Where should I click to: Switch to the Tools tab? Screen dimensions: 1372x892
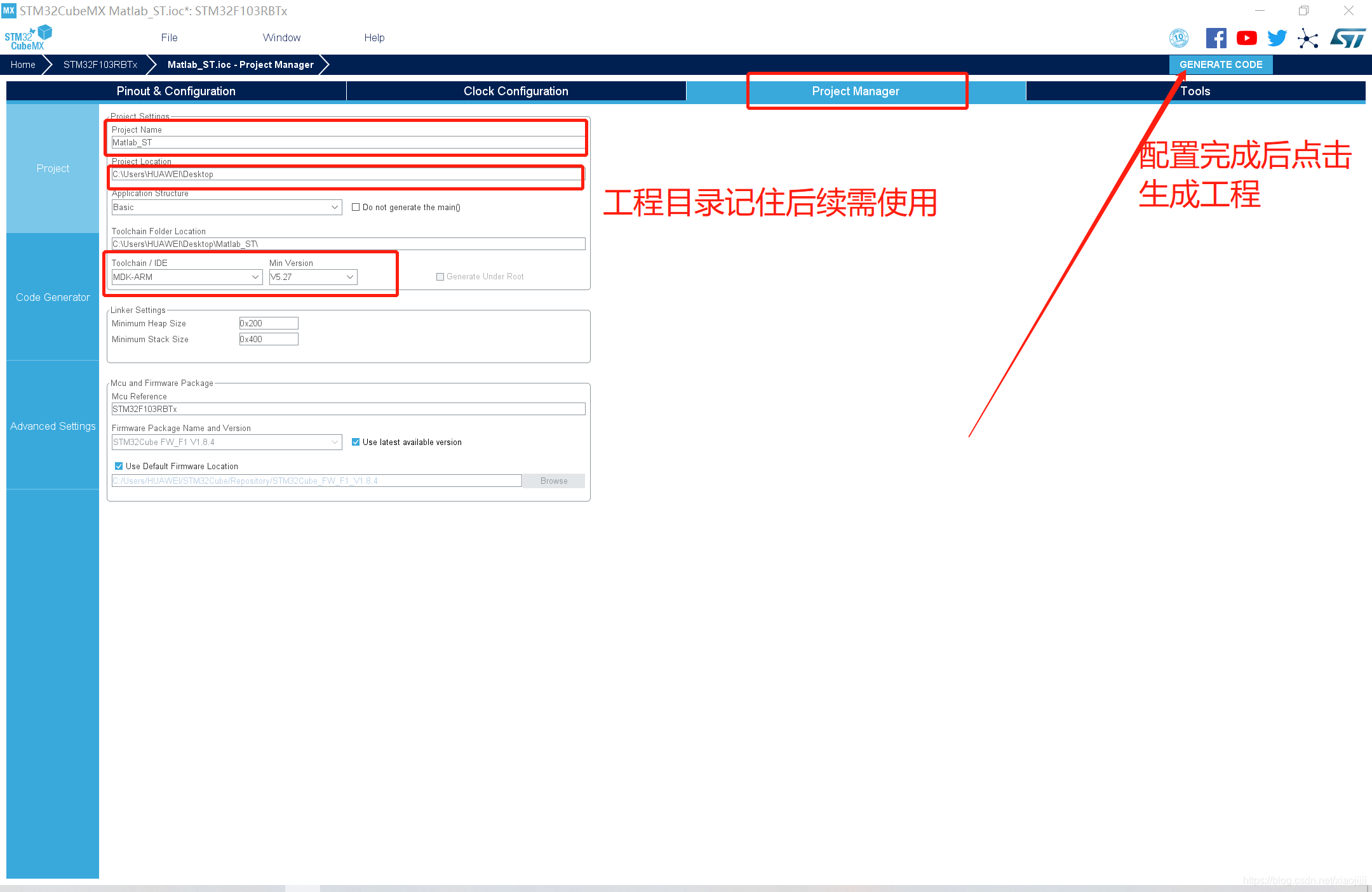tap(1195, 91)
